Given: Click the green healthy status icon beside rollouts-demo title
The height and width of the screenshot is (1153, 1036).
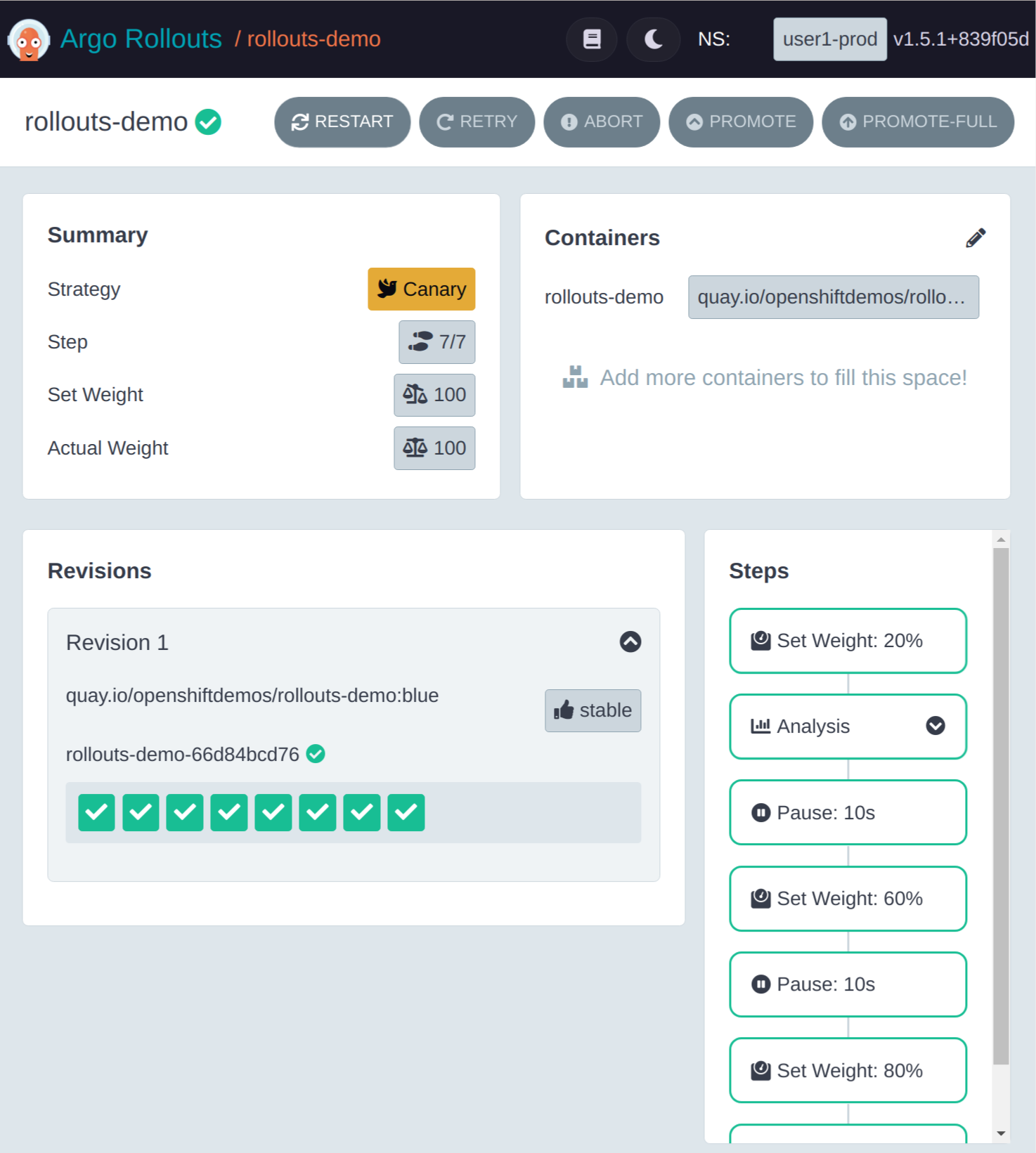Looking at the screenshot, I should (208, 122).
